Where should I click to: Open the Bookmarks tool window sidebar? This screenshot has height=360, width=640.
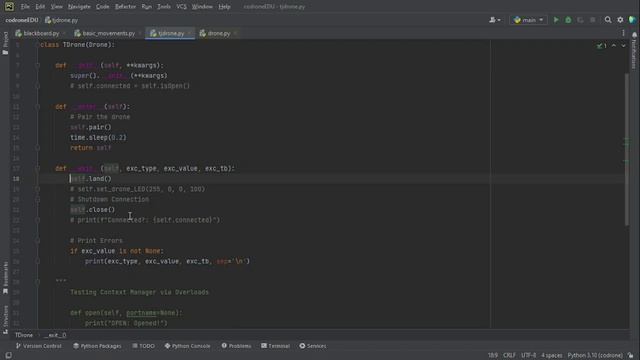tap(5, 278)
